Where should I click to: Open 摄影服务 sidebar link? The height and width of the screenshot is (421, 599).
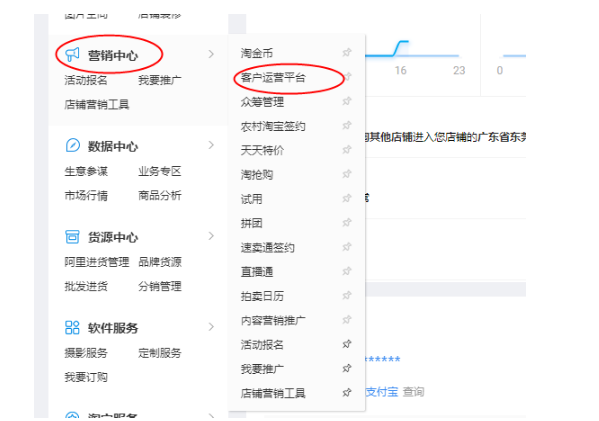coord(86,353)
